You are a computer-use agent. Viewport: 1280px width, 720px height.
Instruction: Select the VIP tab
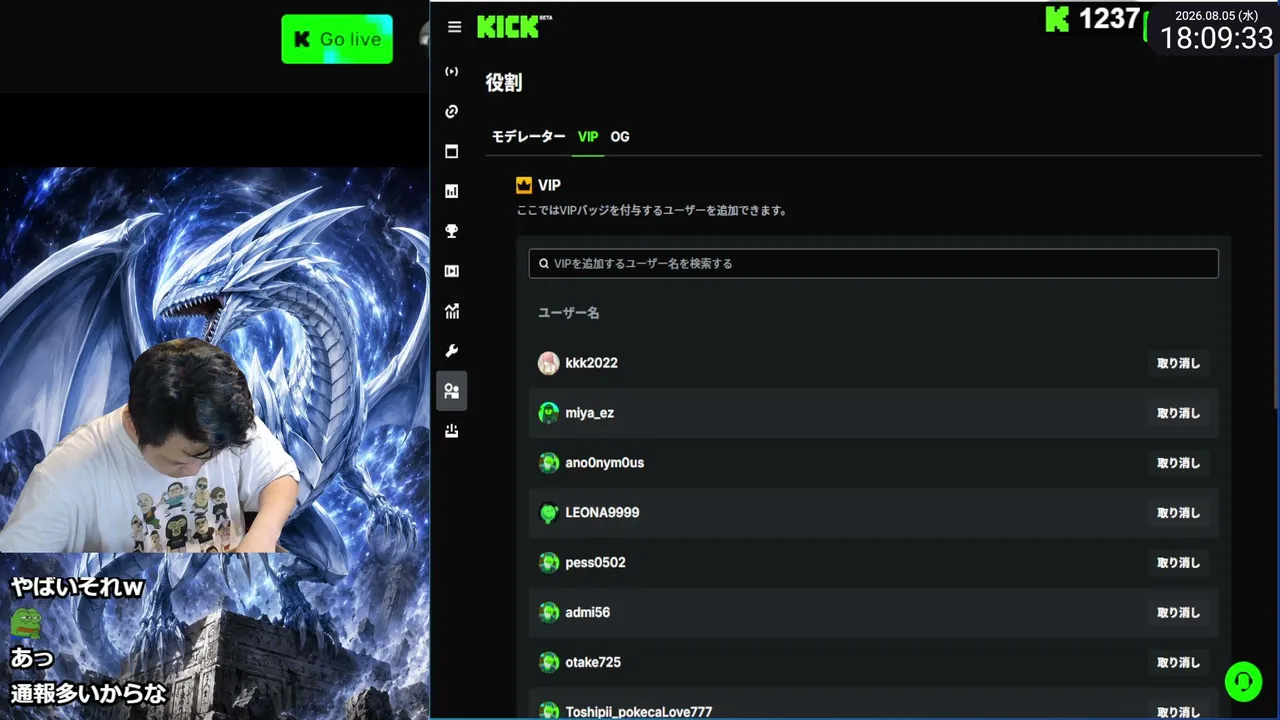588,137
